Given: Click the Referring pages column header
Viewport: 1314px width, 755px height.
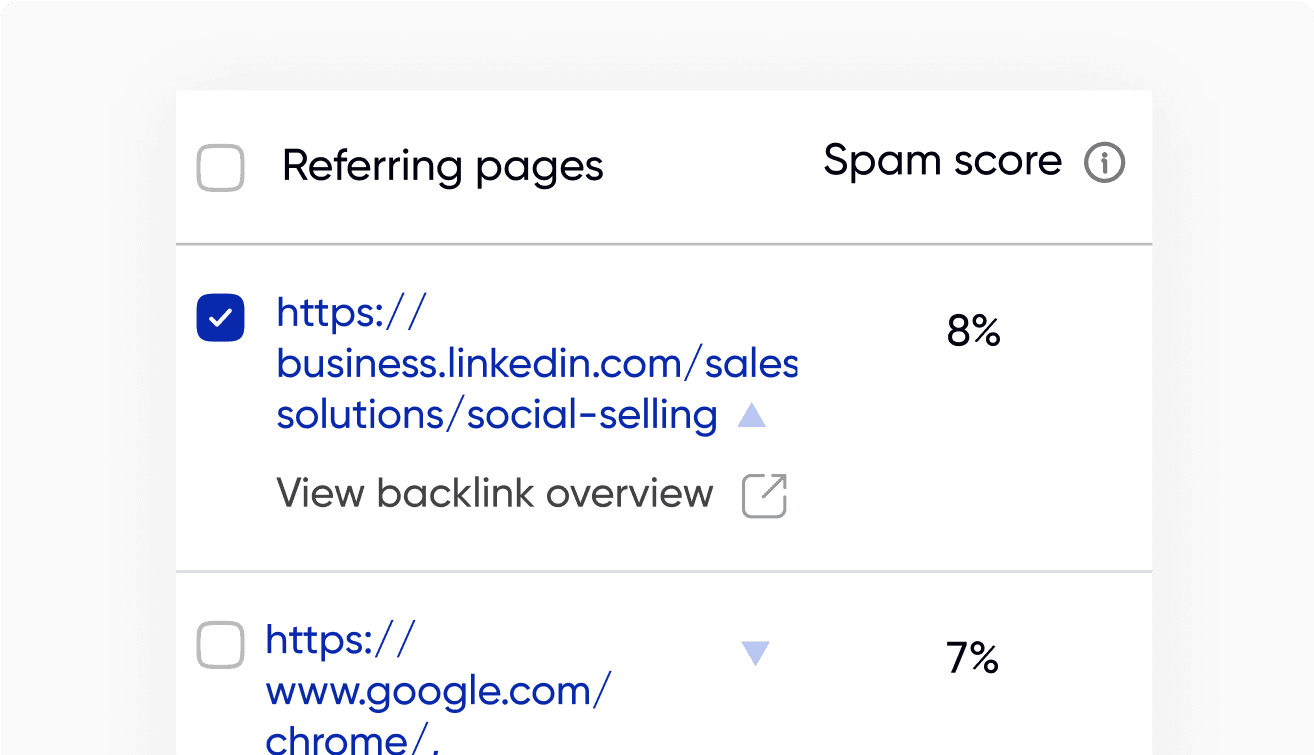Looking at the screenshot, I should click(443, 166).
